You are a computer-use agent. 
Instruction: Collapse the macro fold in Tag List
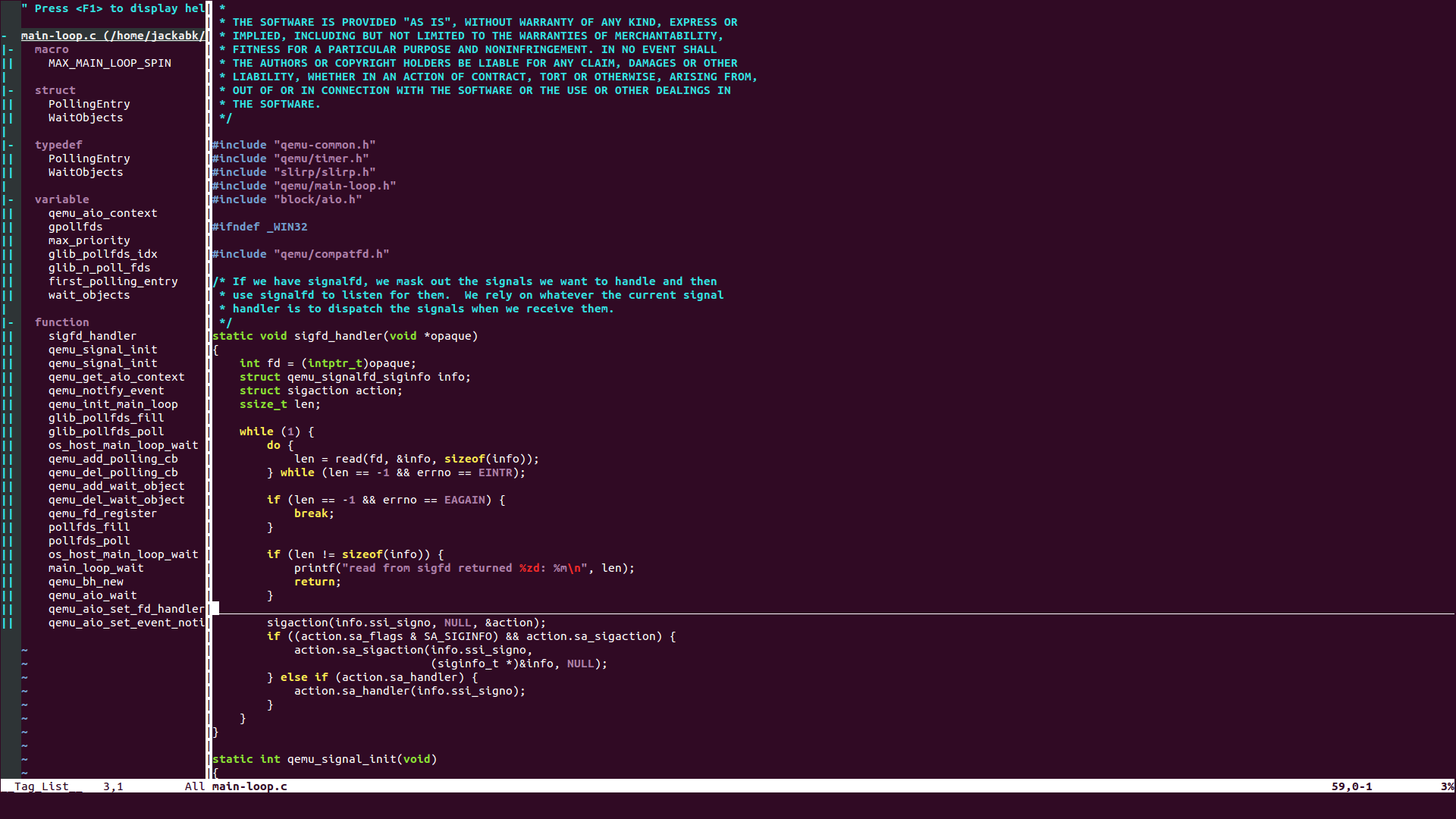pyautogui.click(x=11, y=49)
